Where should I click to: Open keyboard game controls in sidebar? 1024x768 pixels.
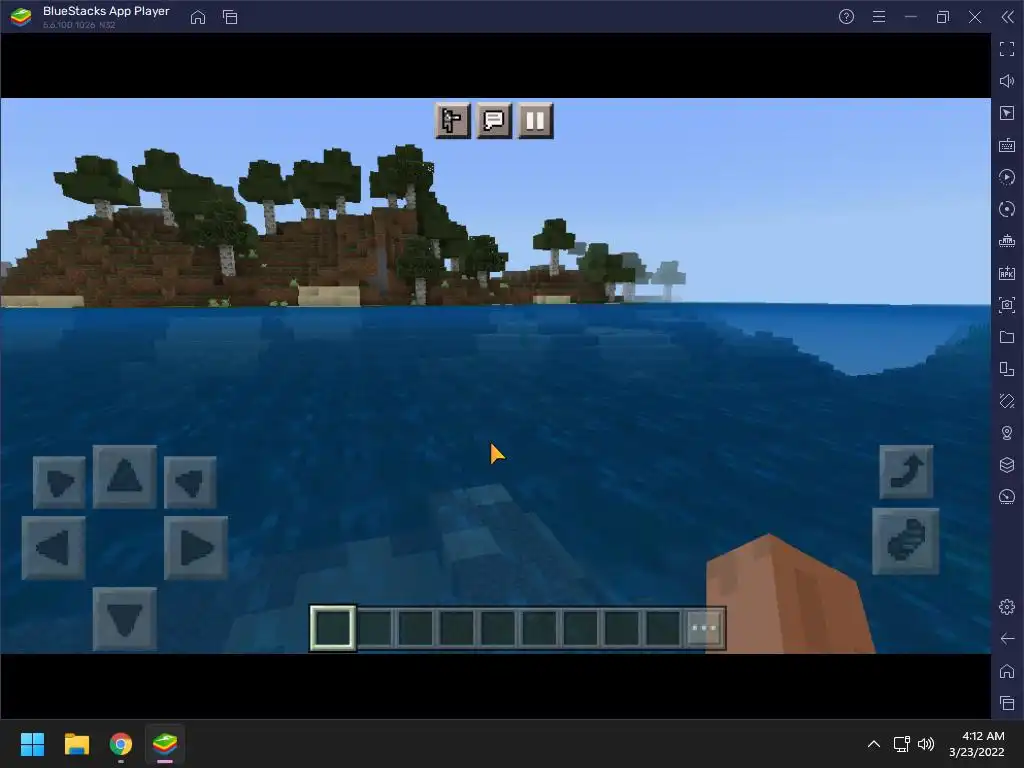(x=1007, y=145)
